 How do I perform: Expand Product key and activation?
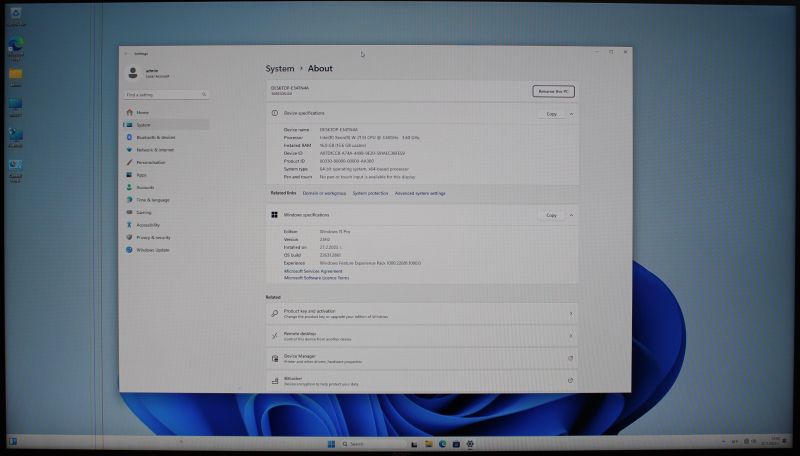tap(571, 313)
